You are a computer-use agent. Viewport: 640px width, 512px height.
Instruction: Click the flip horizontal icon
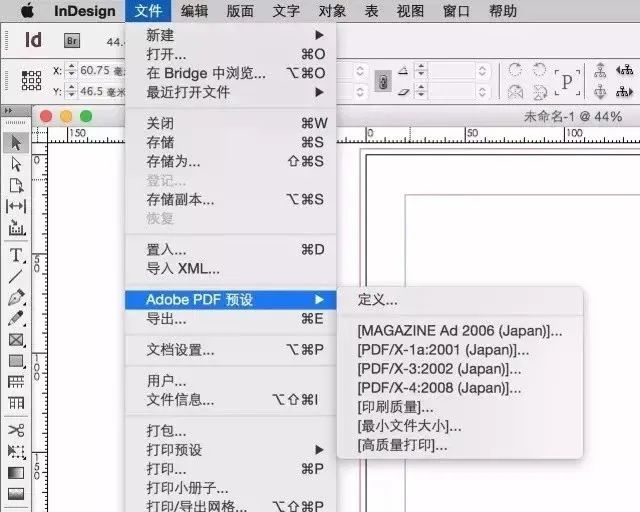coord(516,92)
